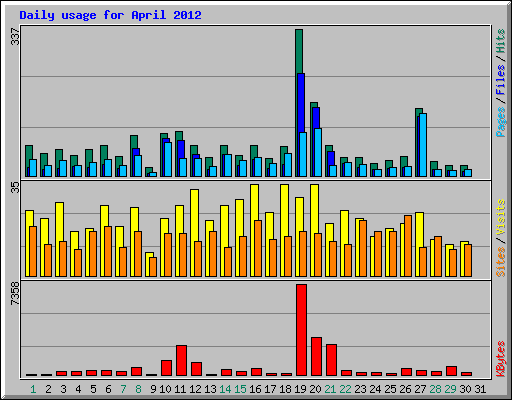Click day label '11' on the x-axis
This screenshot has height=400, width=512.
point(180,389)
